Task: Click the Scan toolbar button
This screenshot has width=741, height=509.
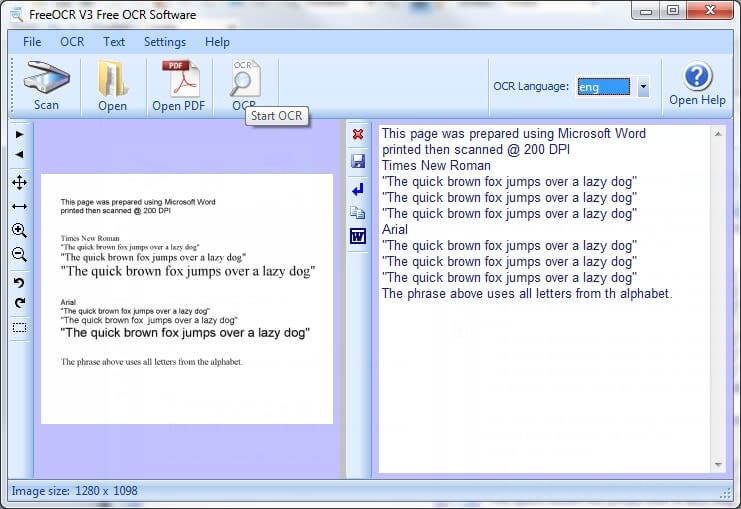Action: pyautogui.click(x=46, y=85)
